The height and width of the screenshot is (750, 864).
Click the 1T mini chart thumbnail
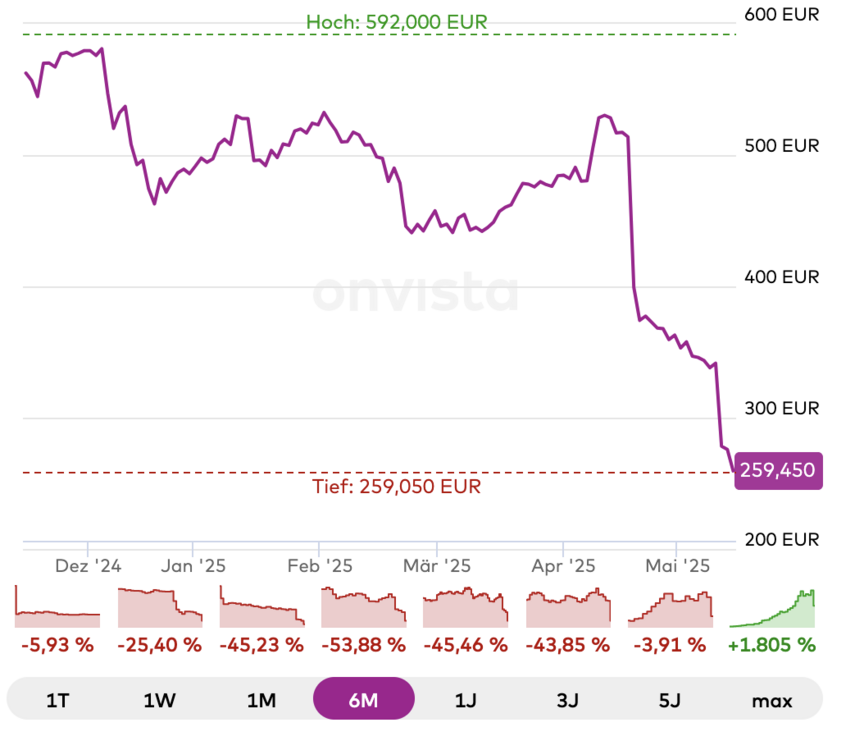pyautogui.click(x=58, y=607)
